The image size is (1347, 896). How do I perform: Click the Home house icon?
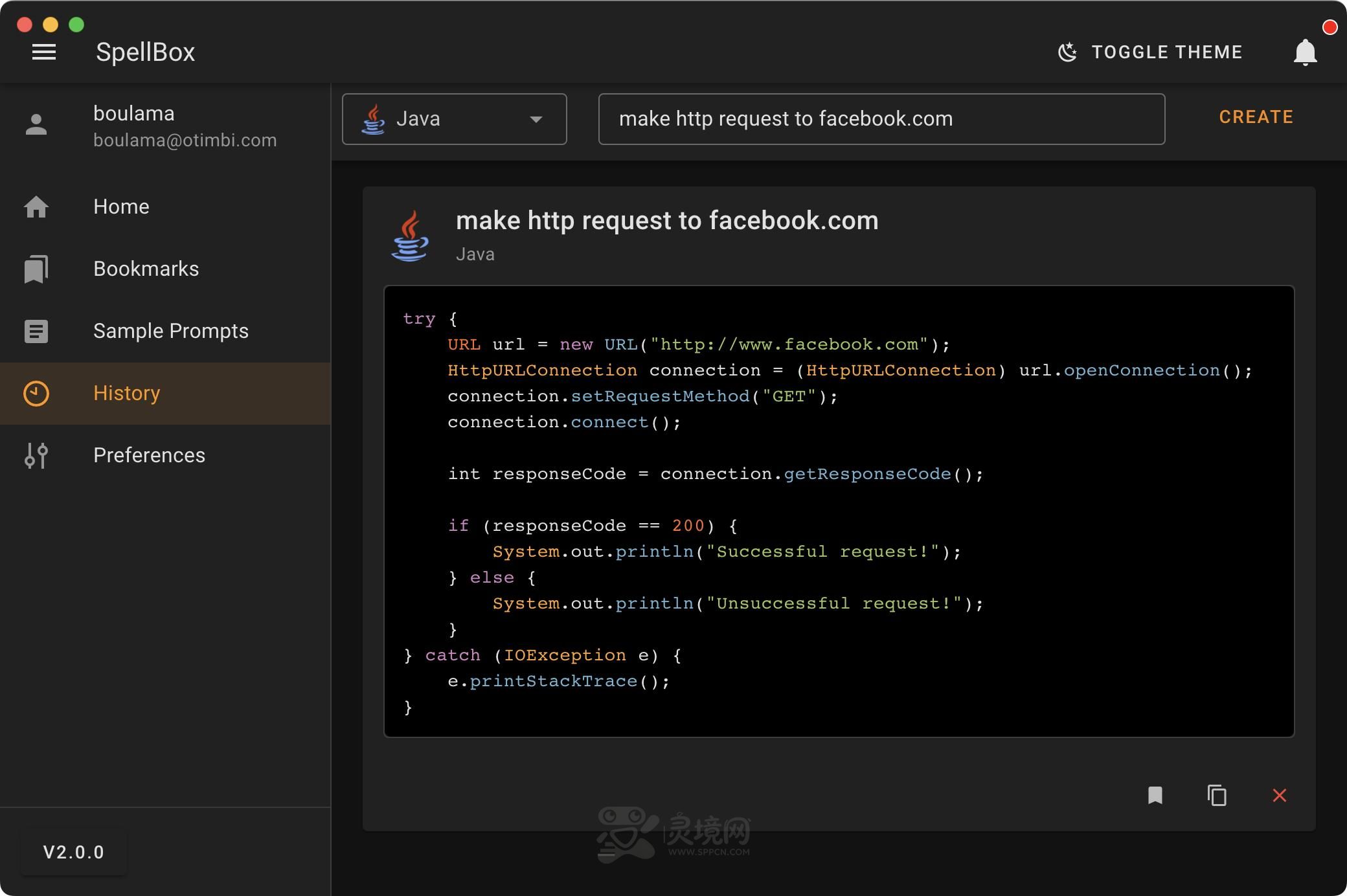[36, 207]
